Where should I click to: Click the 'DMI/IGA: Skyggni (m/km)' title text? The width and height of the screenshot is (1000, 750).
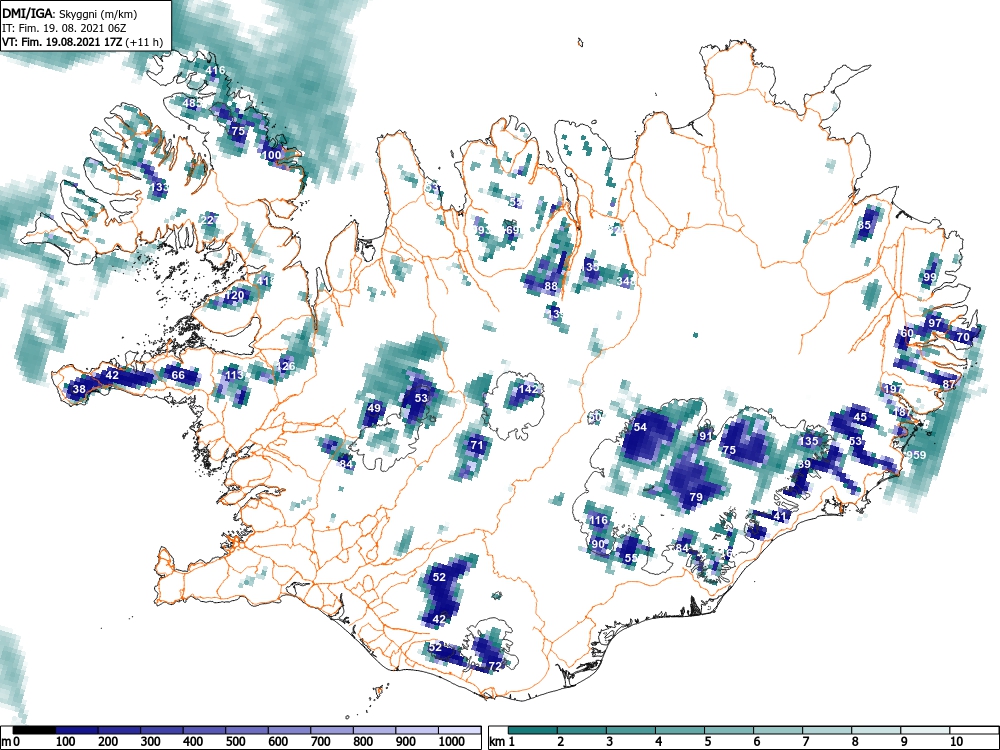tap(70, 13)
